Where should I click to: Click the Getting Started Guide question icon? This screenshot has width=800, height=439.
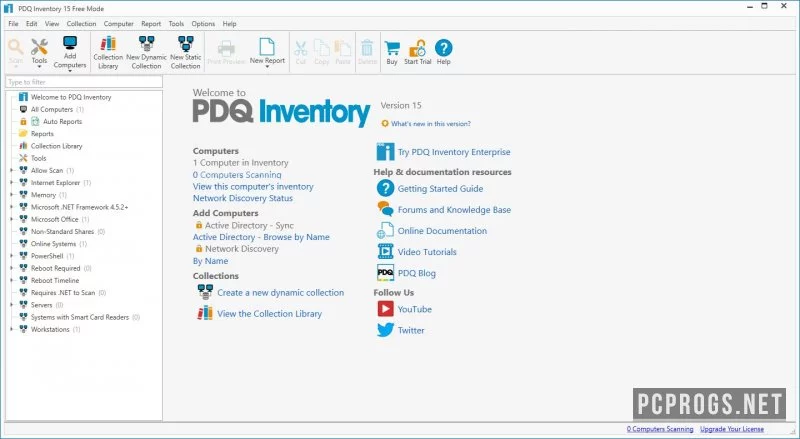point(385,188)
